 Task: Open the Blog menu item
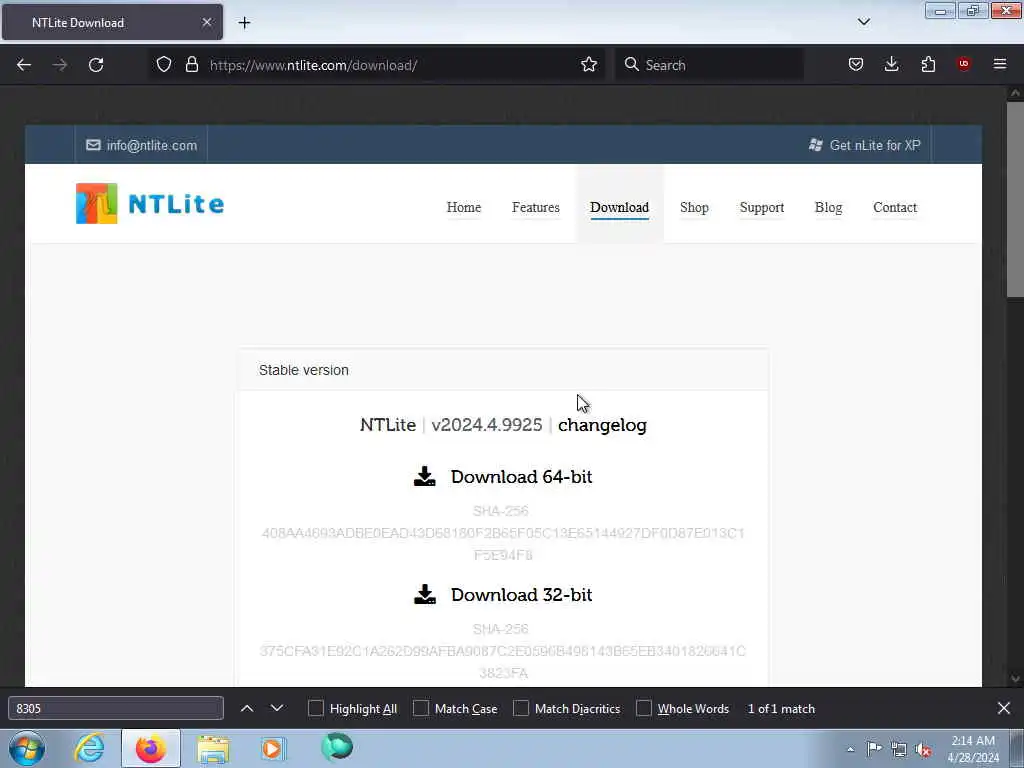point(828,207)
